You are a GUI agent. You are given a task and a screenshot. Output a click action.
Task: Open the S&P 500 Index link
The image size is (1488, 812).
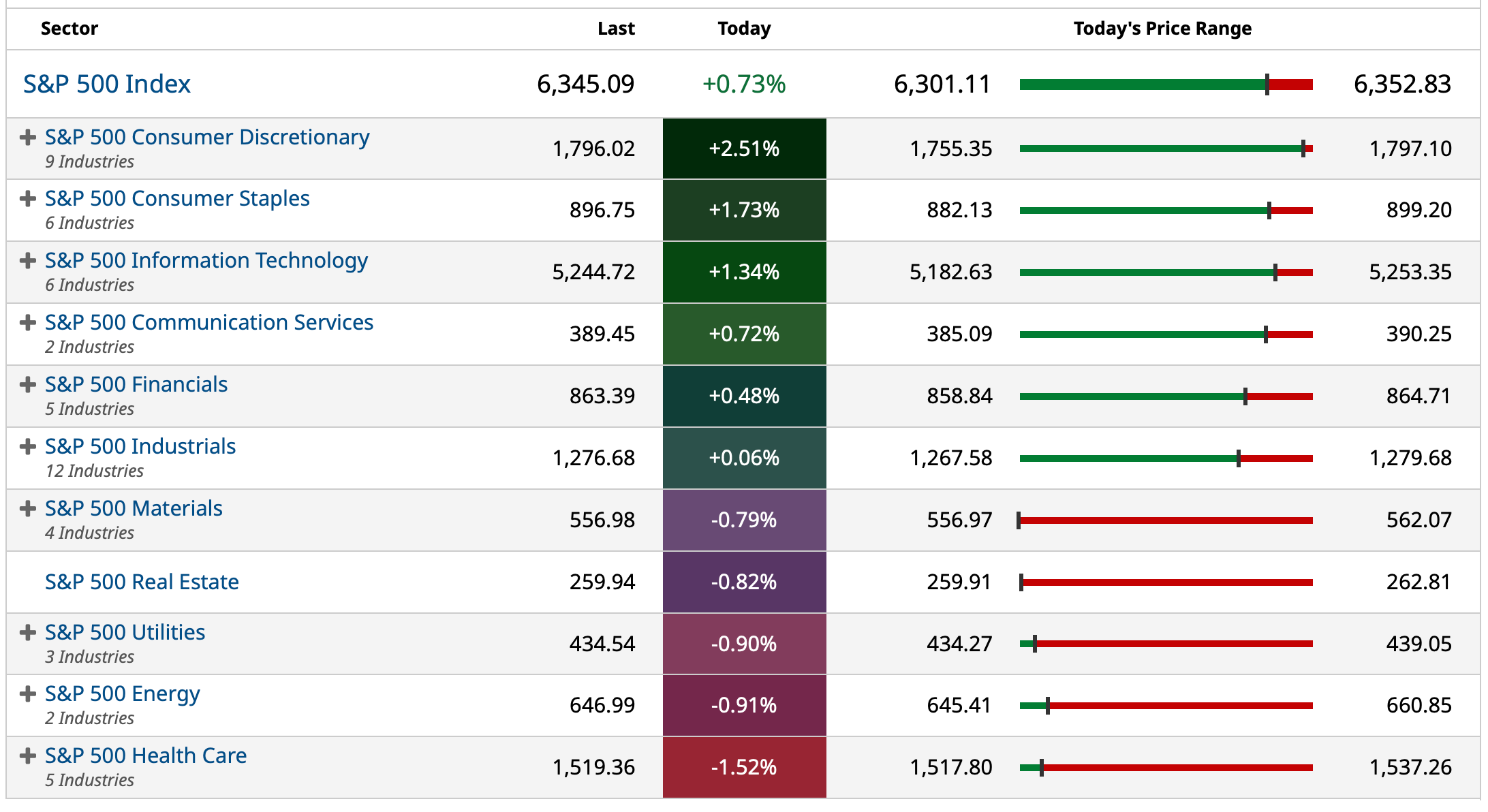pos(107,84)
